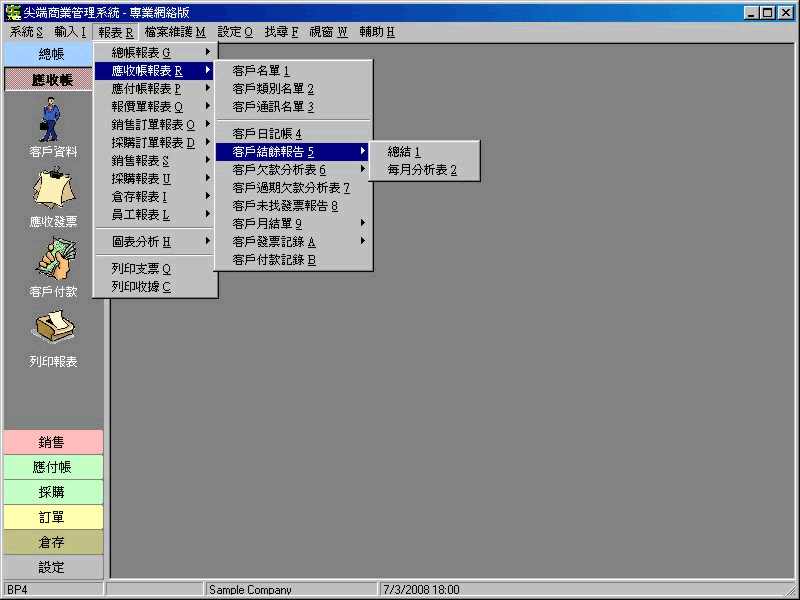The width and height of the screenshot is (800, 600).
Task: Open the 倉存 inventory sidebar section
Action: click(53, 542)
